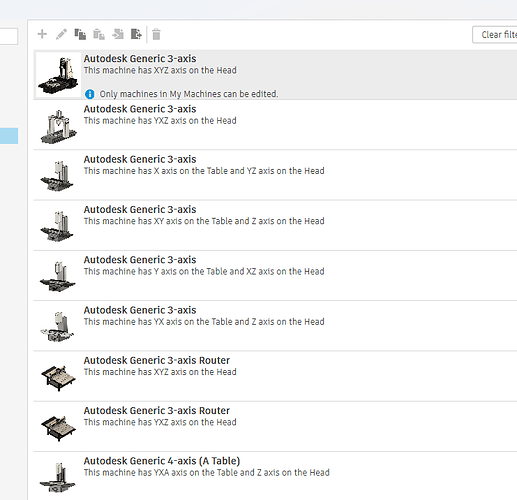Select machine with Y axis on Table
The image size is (517, 500).
pyautogui.click(x=275, y=276)
